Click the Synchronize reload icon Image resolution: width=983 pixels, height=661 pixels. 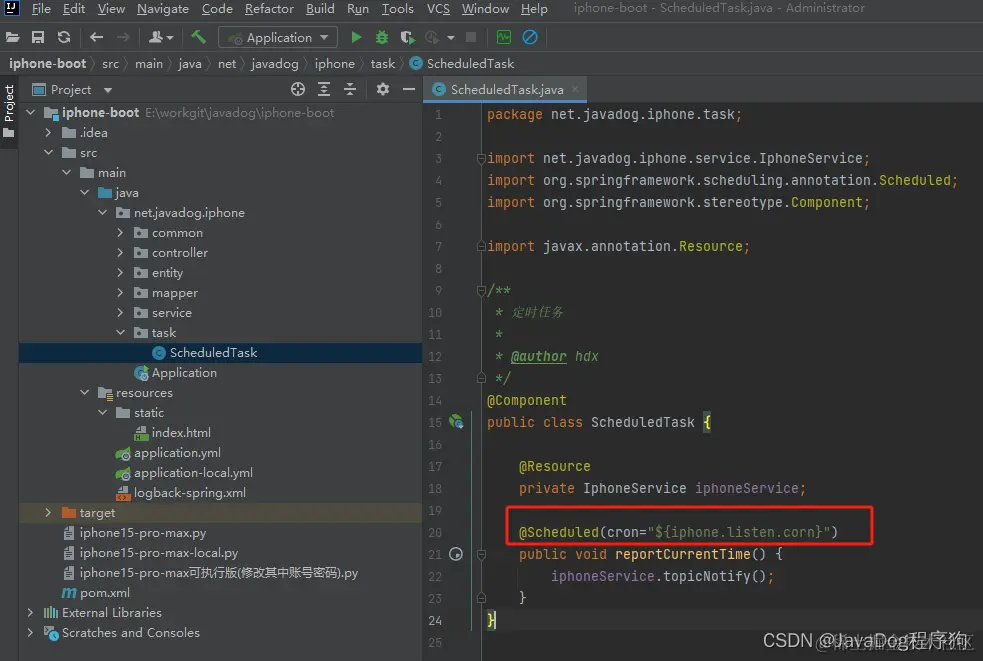coord(64,38)
